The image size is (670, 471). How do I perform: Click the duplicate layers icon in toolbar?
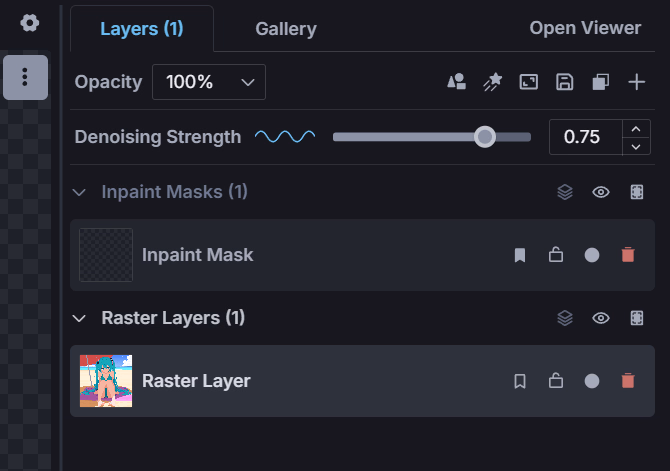(x=600, y=82)
